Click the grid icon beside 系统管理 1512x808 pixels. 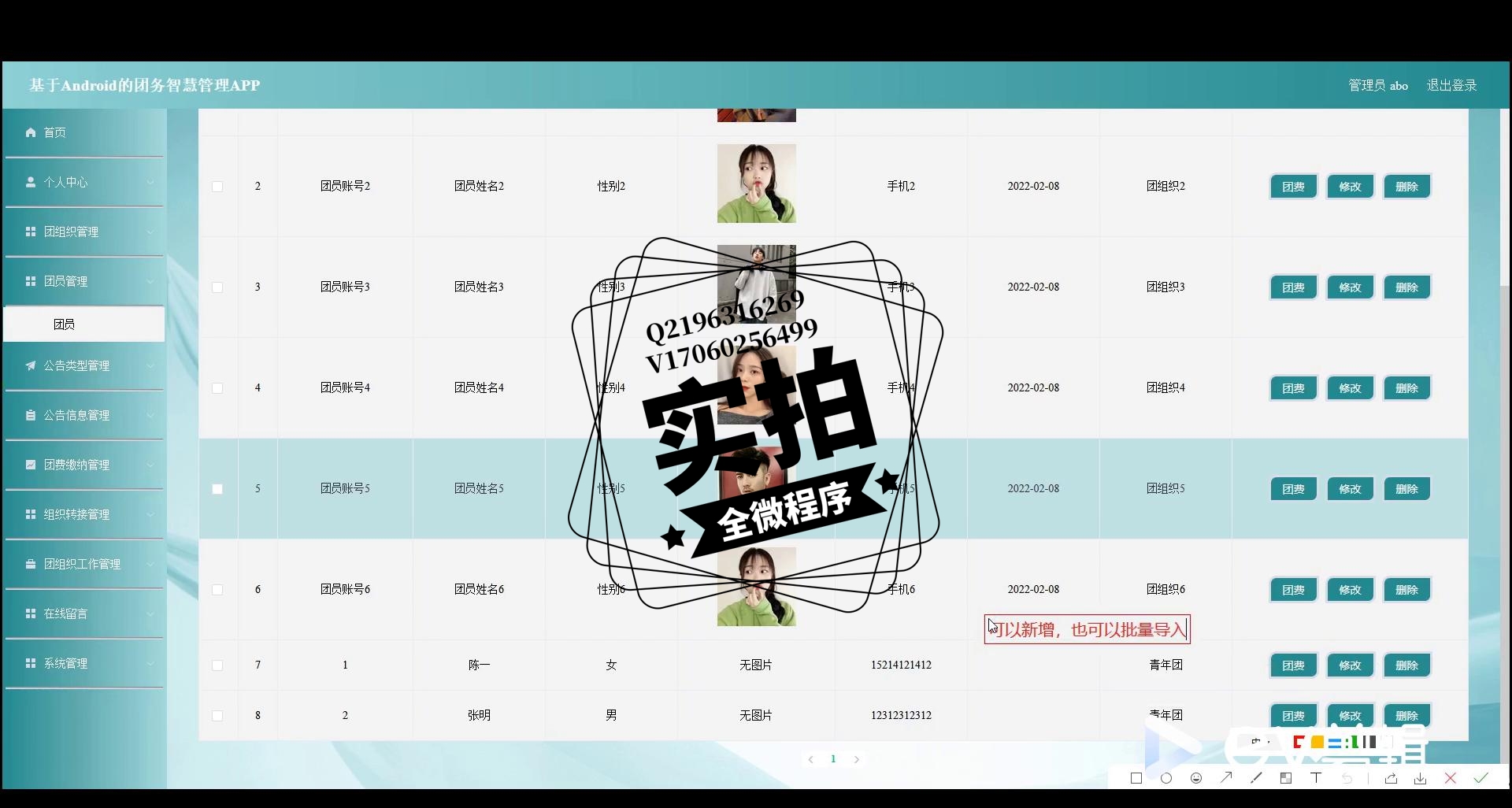coord(31,663)
